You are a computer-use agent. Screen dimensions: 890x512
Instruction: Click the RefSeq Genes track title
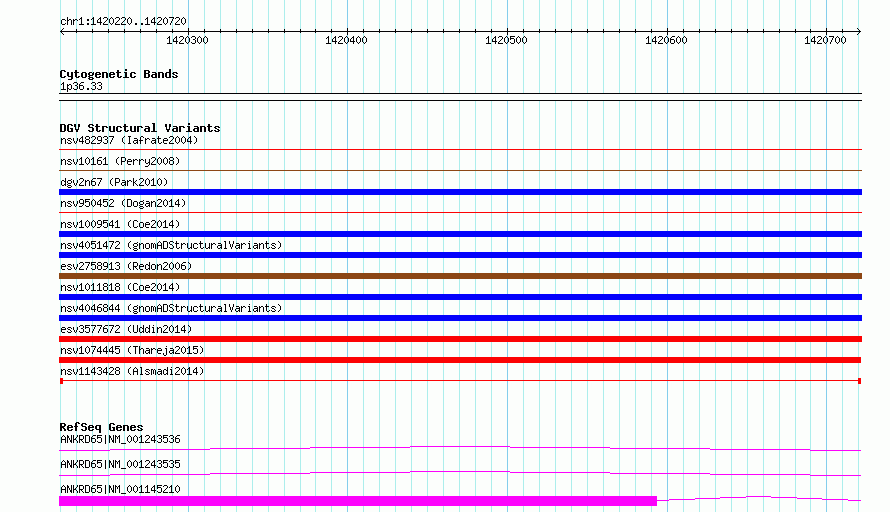(x=101, y=427)
